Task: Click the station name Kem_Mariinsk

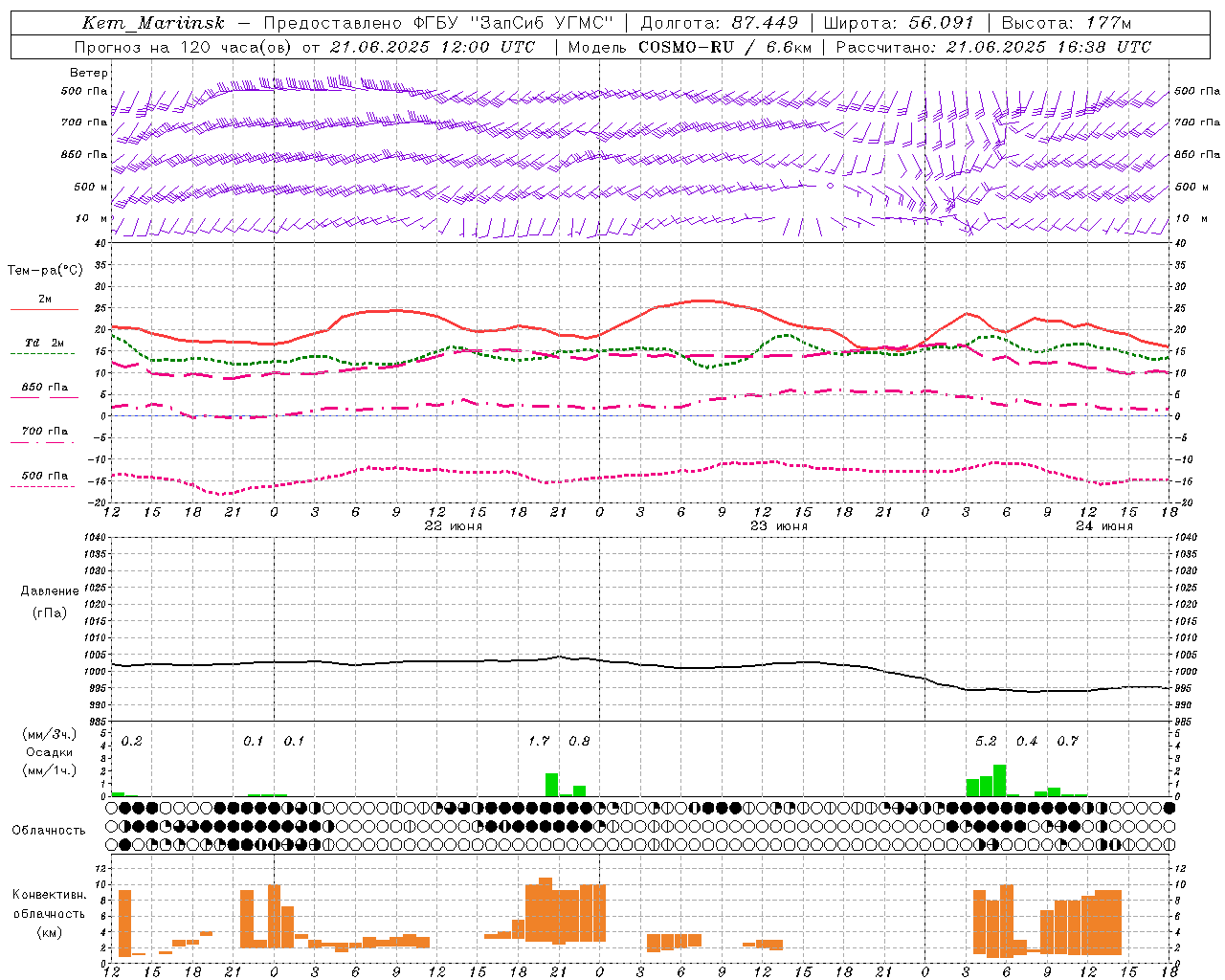Action: [153, 23]
